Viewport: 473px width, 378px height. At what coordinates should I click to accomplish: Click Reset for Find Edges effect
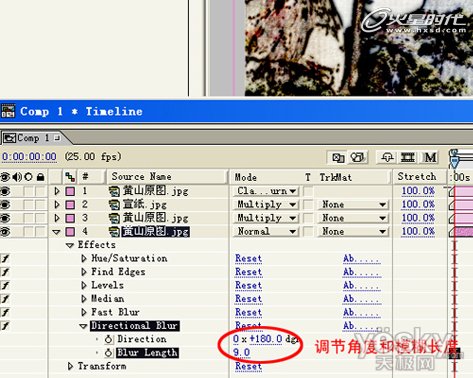pyautogui.click(x=249, y=272)
